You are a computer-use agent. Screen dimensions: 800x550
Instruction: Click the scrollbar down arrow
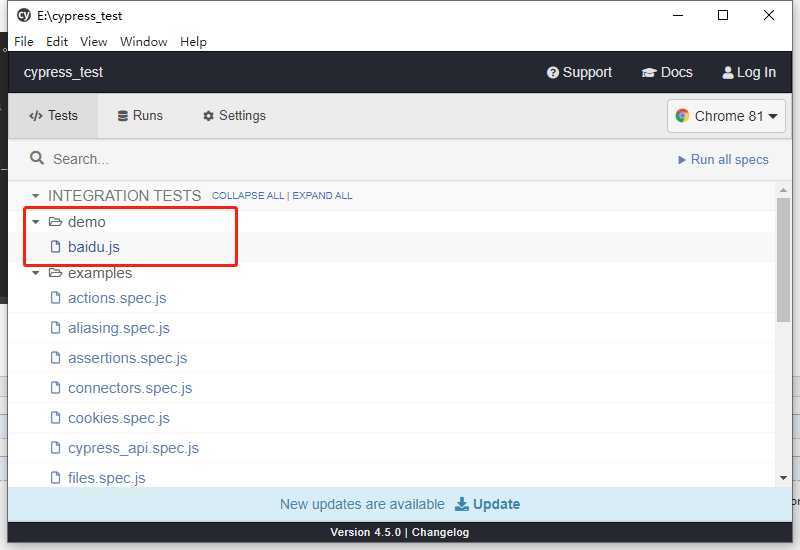point(783,478)
